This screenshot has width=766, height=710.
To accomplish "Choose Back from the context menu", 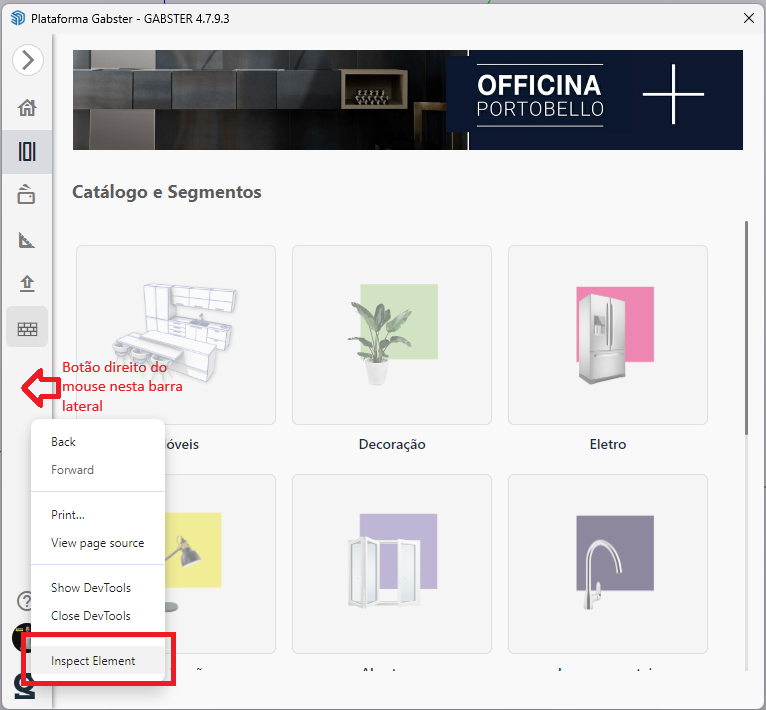I will [64, 442].
